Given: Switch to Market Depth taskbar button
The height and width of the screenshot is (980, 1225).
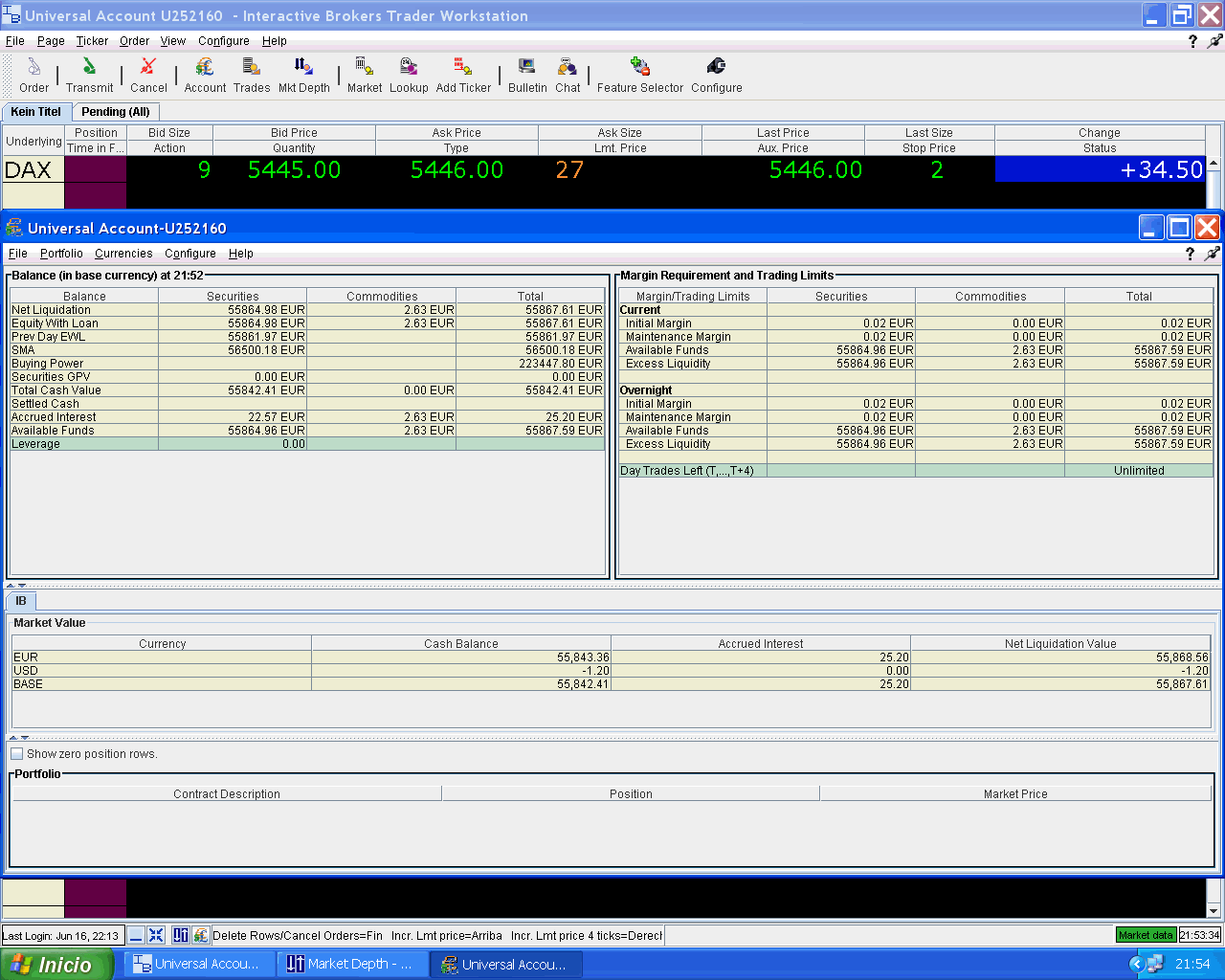Looking at the screenshot, I should 353,964.
